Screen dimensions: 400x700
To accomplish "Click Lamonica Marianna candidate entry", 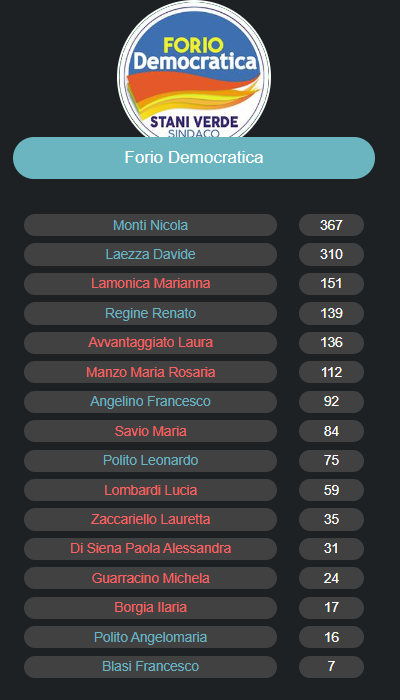I will pos(150,284).
